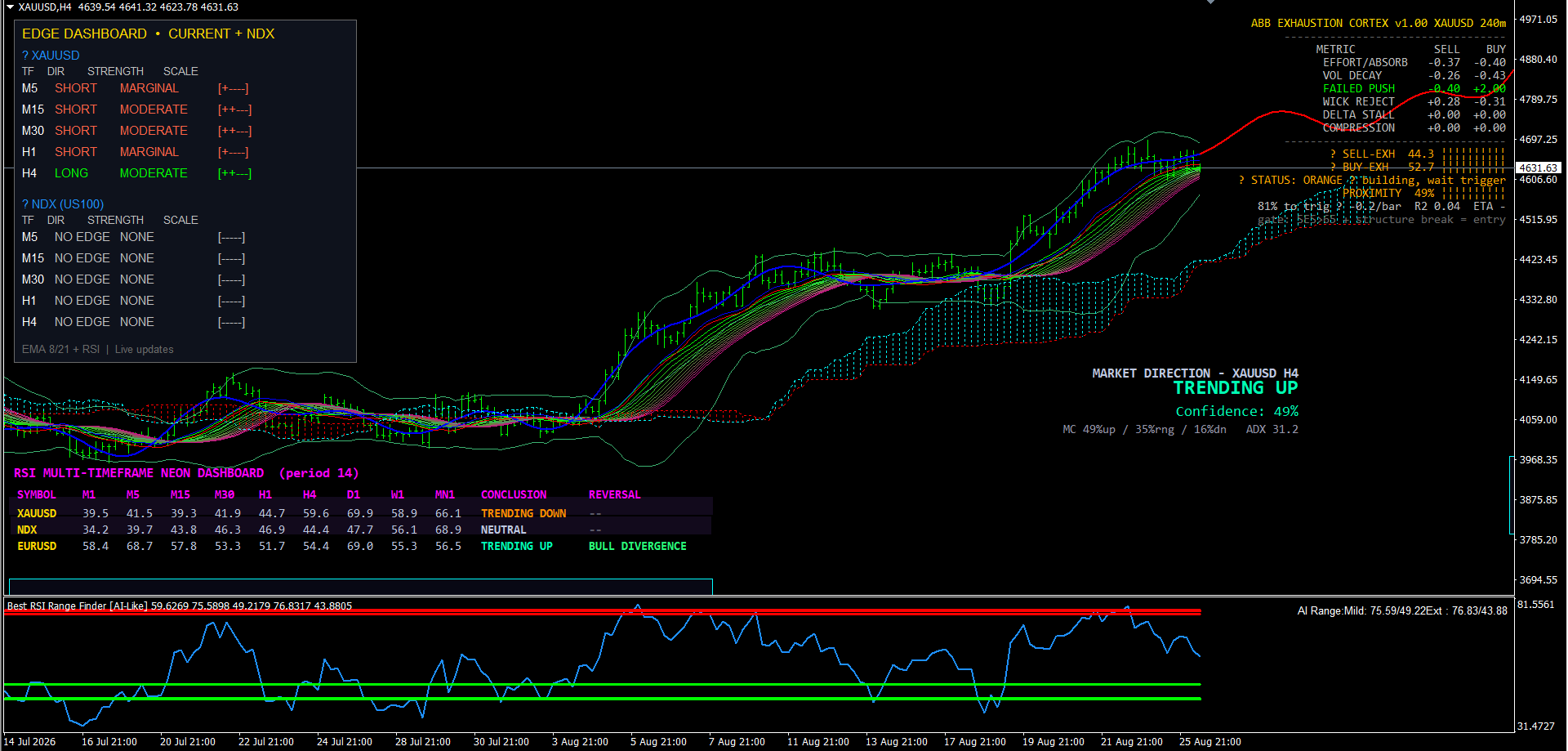Select the XAUUSD section header in Edge Dashboard

point(51,56)
